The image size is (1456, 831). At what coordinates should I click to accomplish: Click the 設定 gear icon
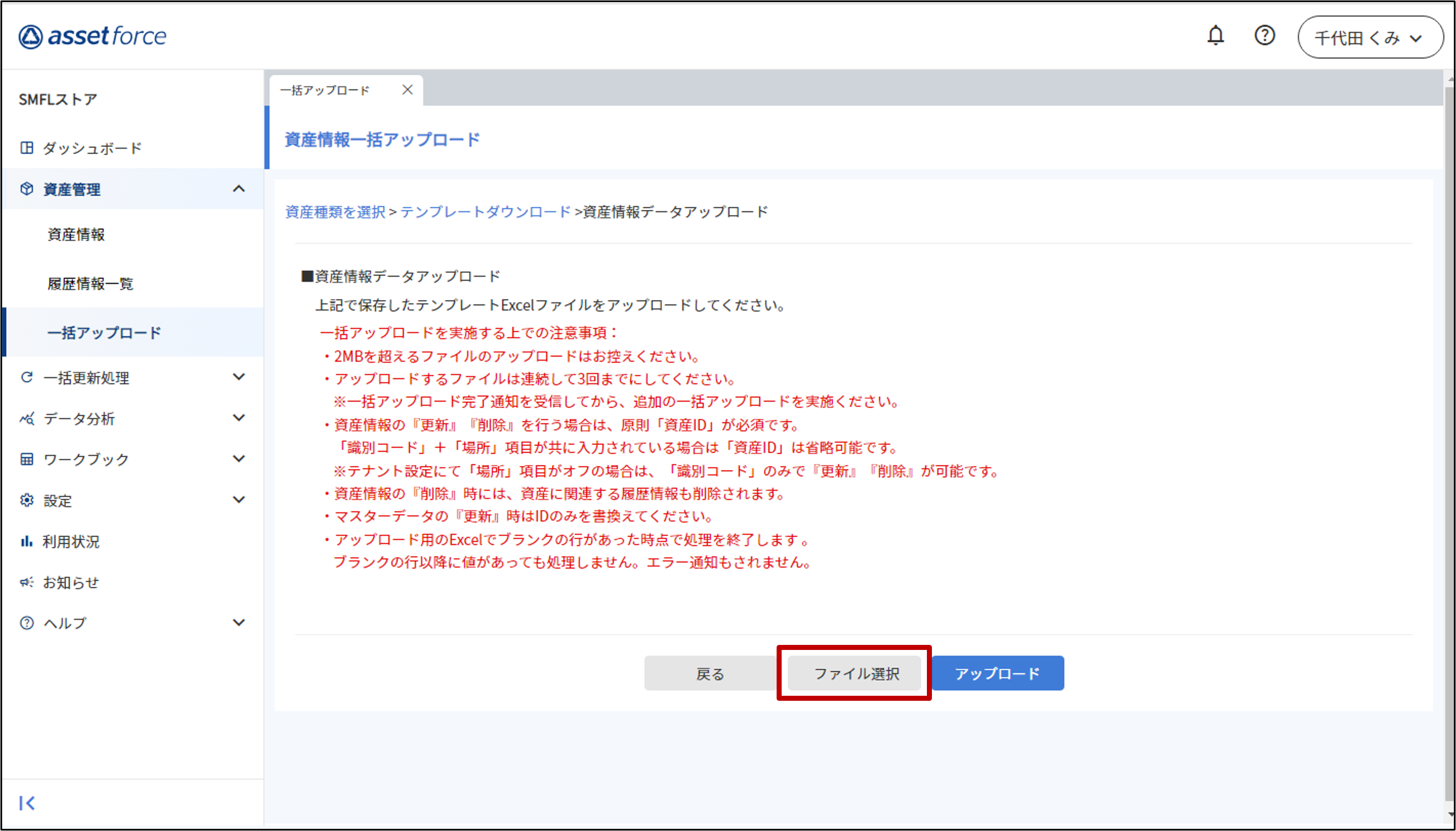point(26,501)
